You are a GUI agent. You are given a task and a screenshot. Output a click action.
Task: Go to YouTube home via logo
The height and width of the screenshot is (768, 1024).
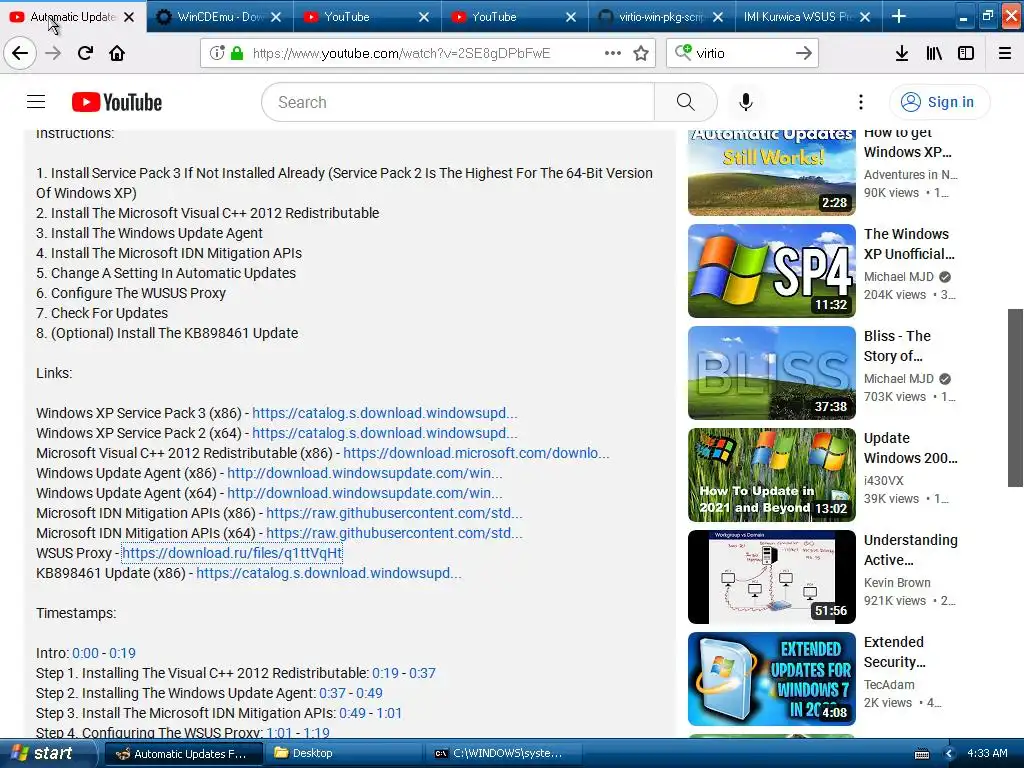coord(117,102)
